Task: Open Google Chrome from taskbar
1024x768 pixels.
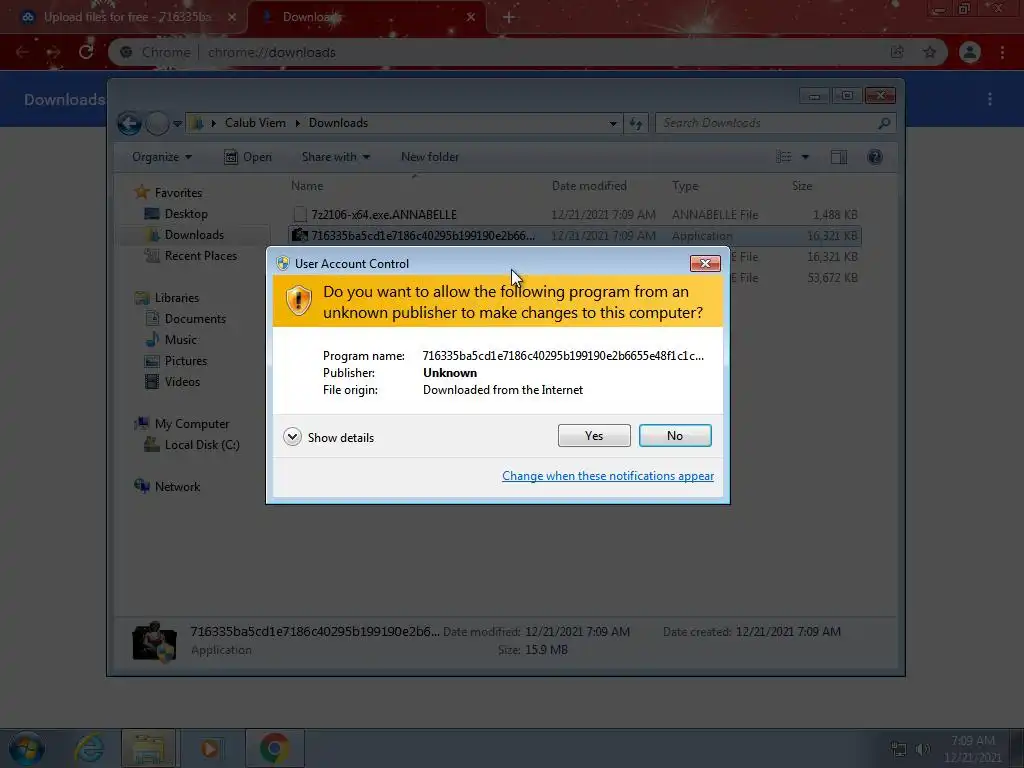Action: pos(274,748)
